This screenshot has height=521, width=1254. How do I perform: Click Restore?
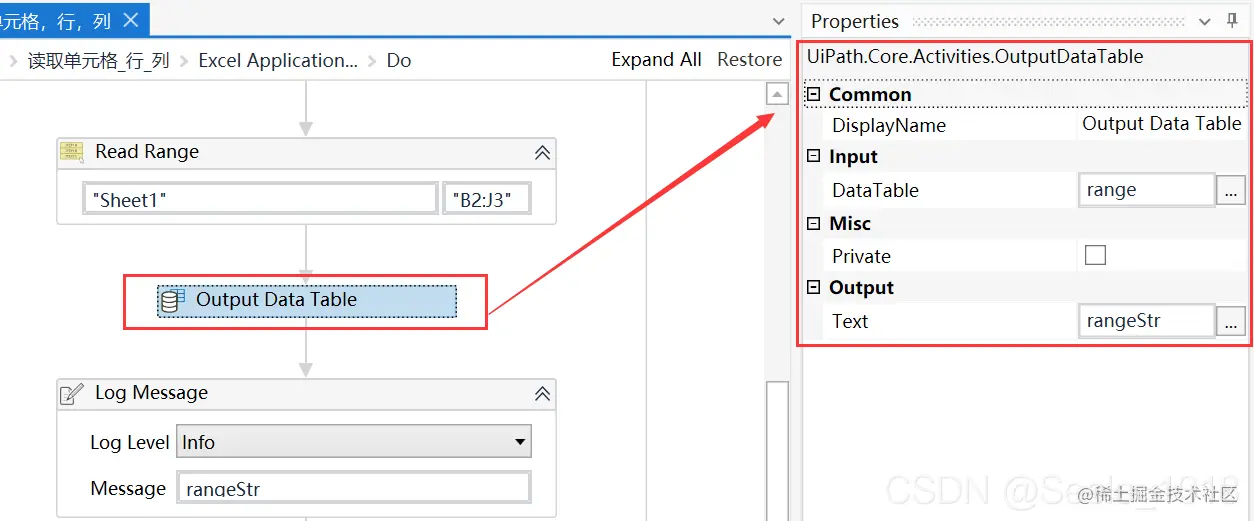749,60
